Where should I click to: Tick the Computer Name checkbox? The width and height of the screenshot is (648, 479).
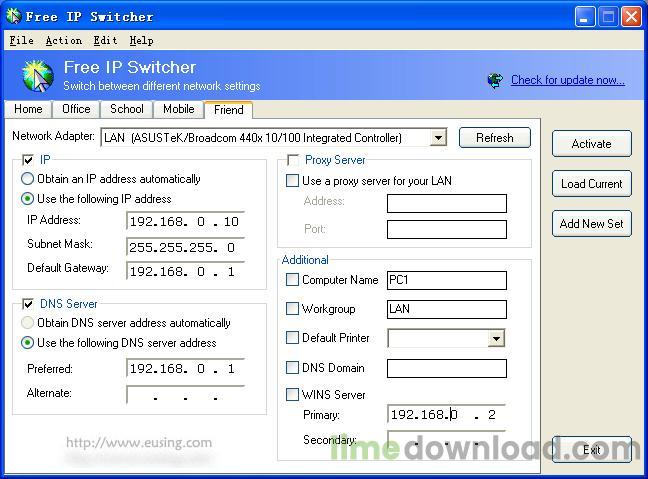292,280
